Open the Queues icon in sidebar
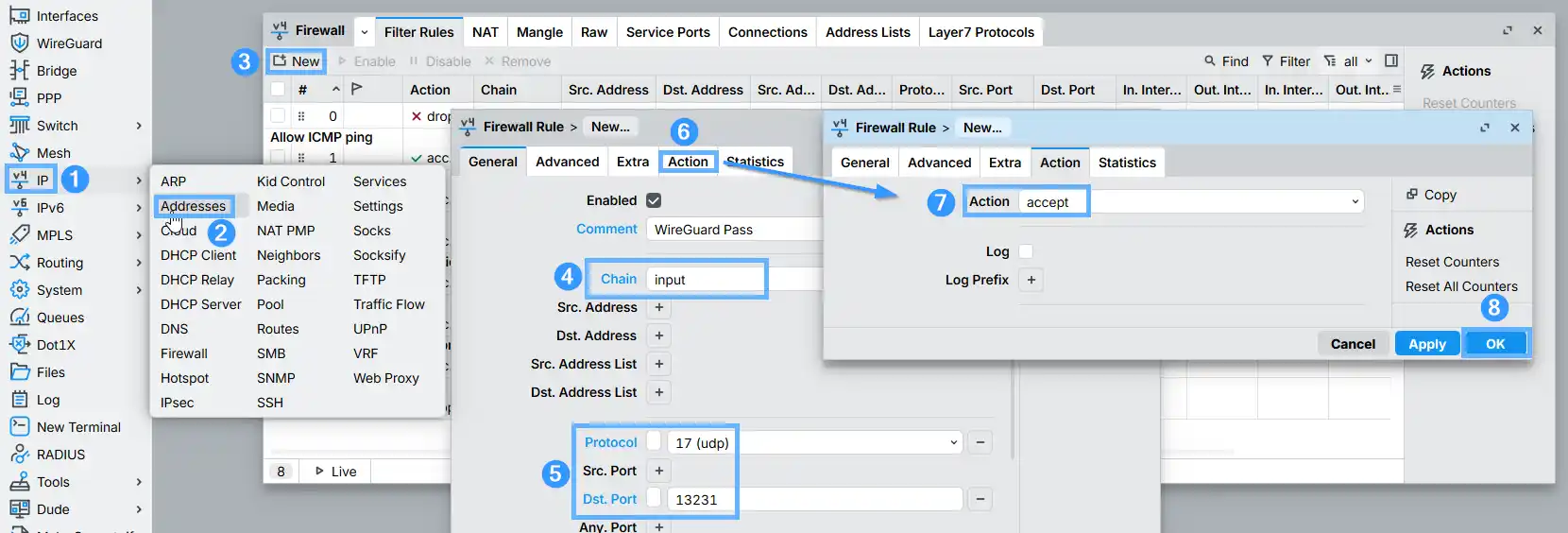The height and width of the screenshot is (533, 1568). click(x=19, y=318)
